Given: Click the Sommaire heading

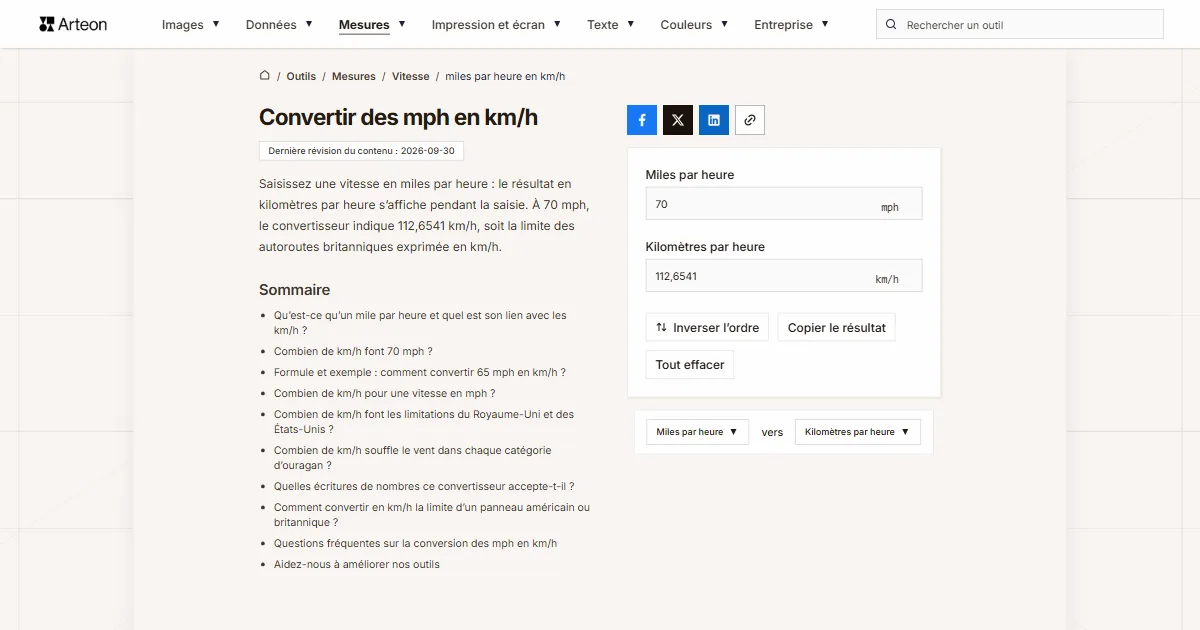Looking at the screenshot, I should point(294,290).
